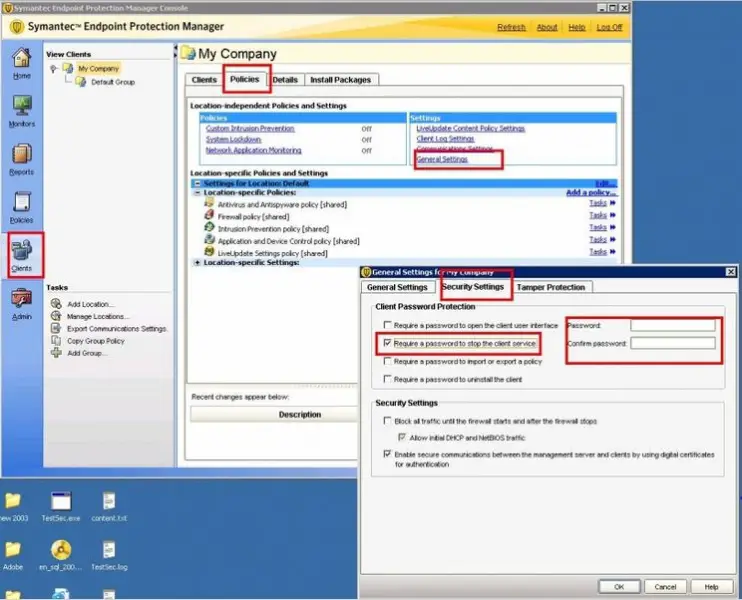Image resolution: width=742 pixels, height=600 pixels.
Task: Enable password to open client user interface
Action: (x=388, y=325)
